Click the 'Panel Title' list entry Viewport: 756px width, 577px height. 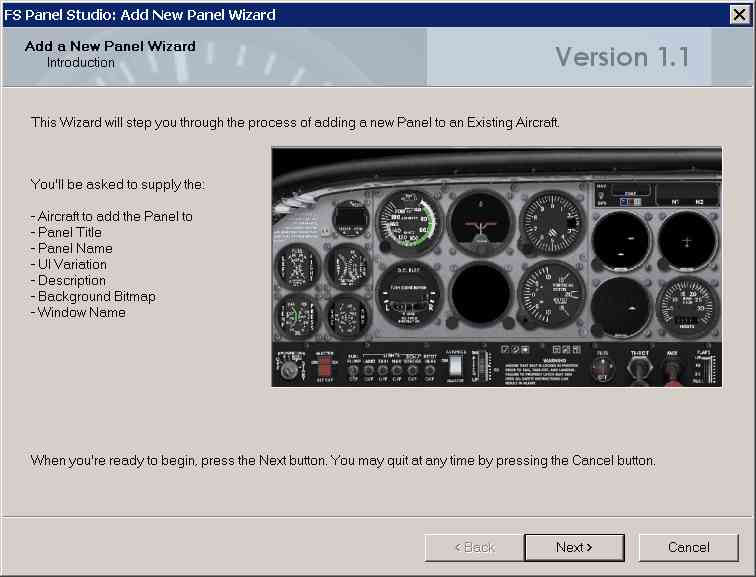(69, 232)
